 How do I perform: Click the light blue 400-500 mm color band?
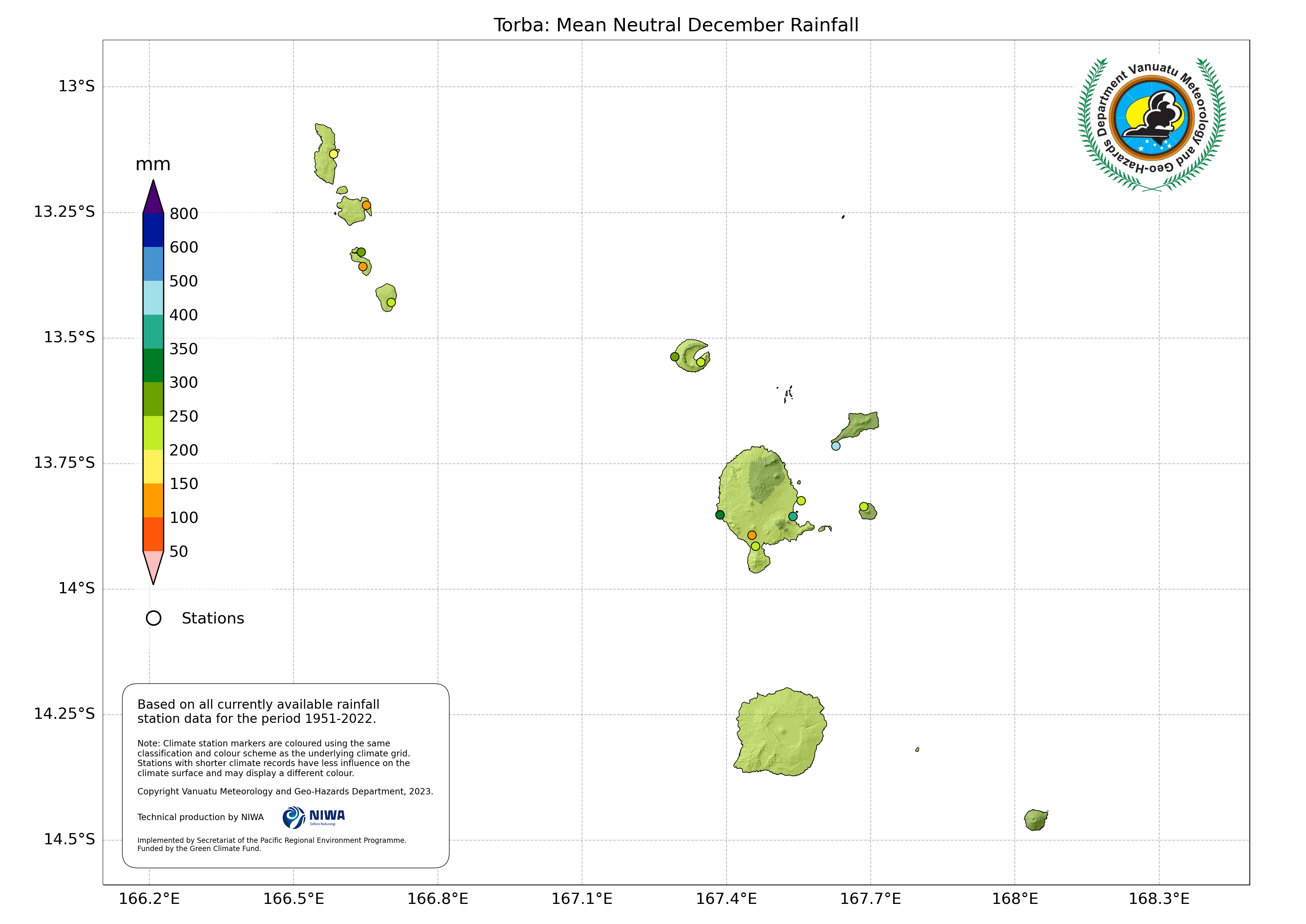point(153,298)
